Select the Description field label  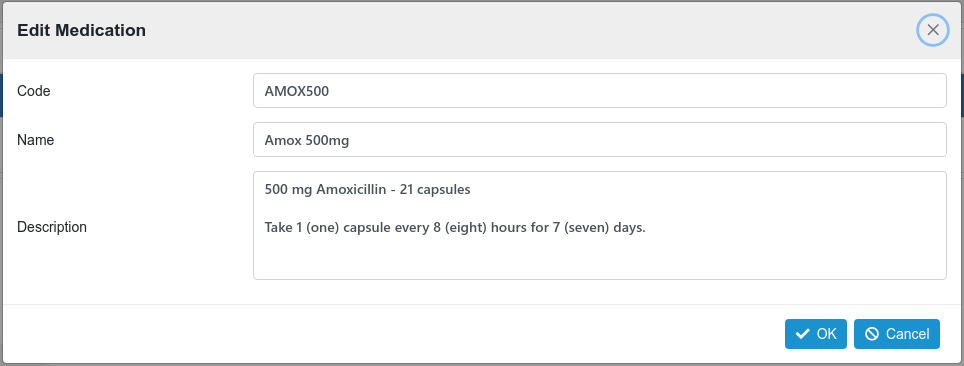(x=52, y=227)
